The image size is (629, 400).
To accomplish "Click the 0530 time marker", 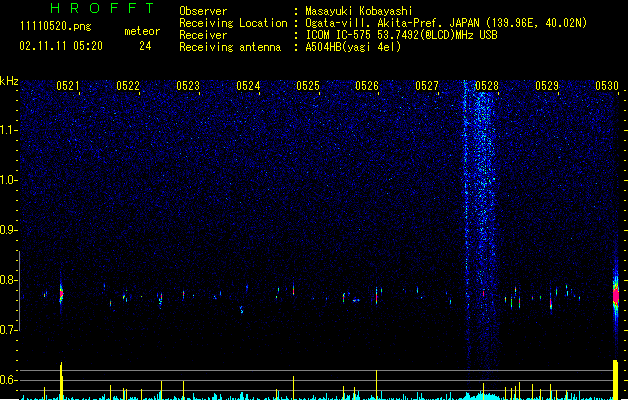I will tap(607, 86).
